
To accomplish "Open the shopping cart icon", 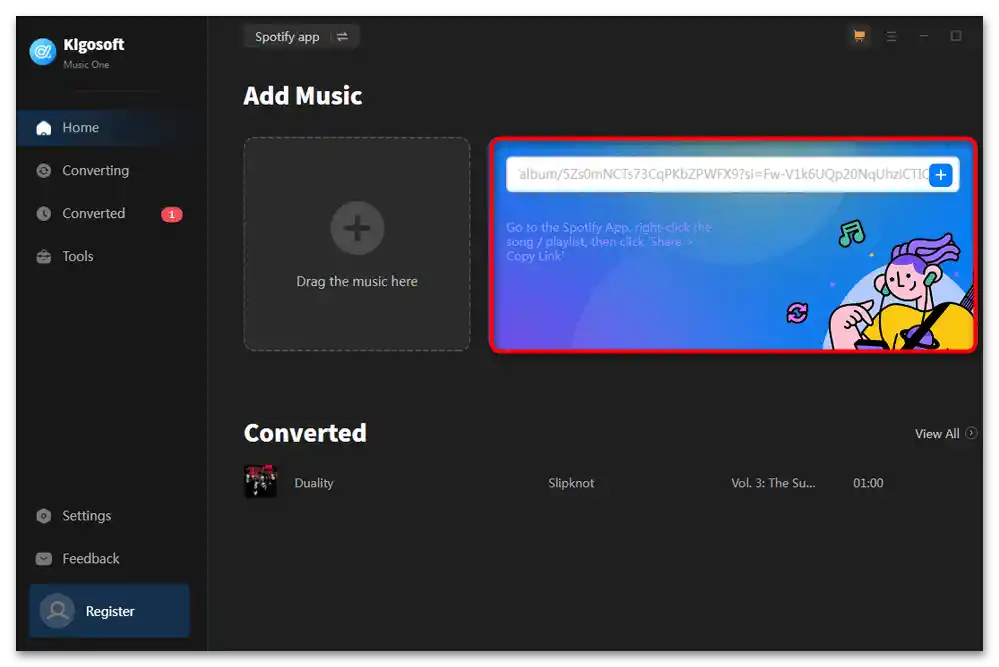I will pos(859,36).
